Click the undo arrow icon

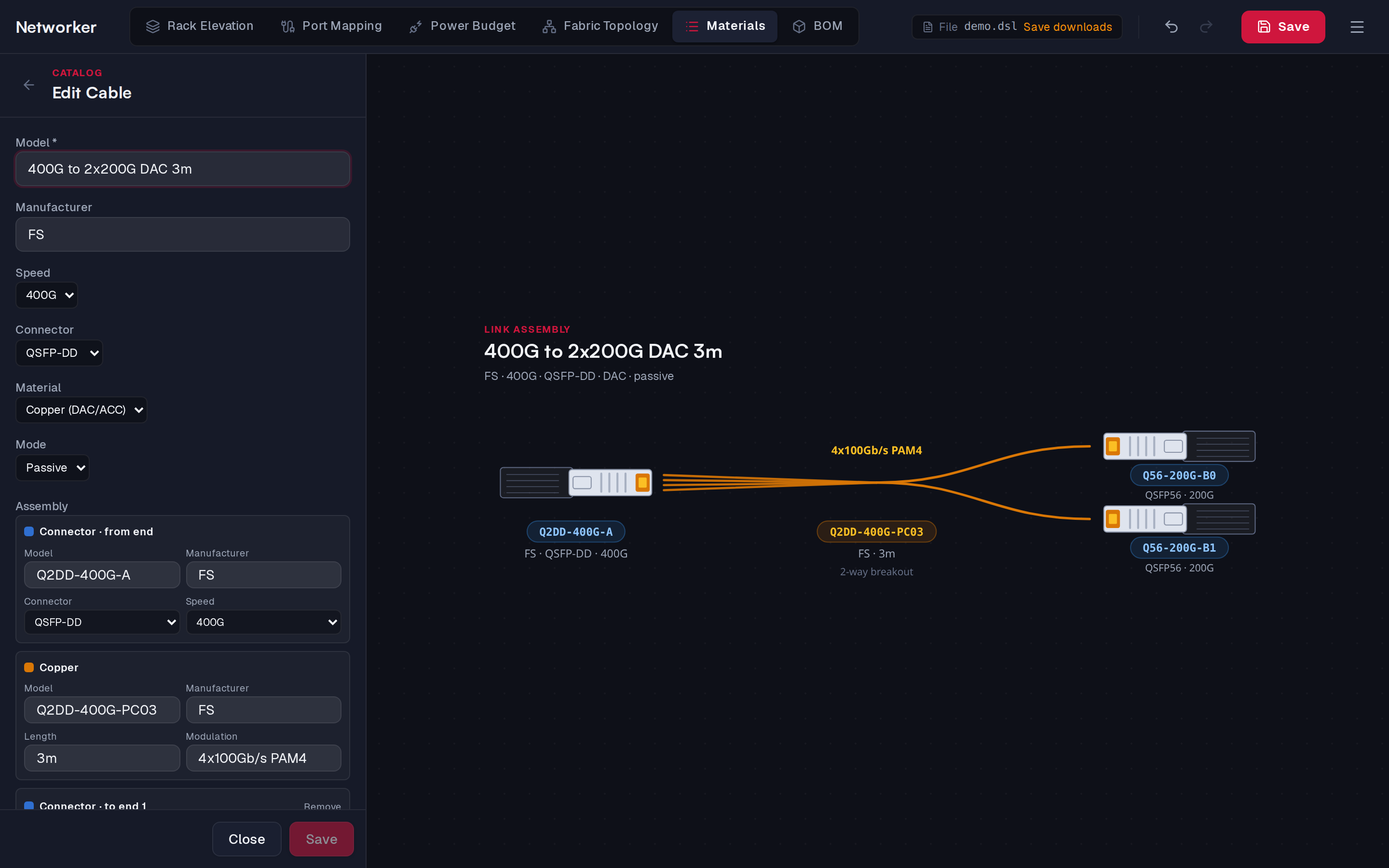pyautogui.click(x=1171, y=27)
